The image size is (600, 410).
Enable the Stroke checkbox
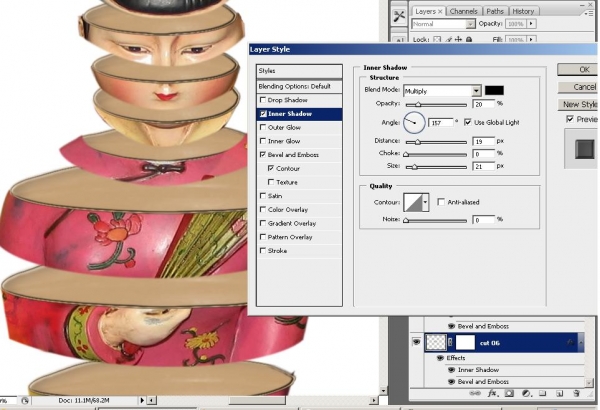263,250
